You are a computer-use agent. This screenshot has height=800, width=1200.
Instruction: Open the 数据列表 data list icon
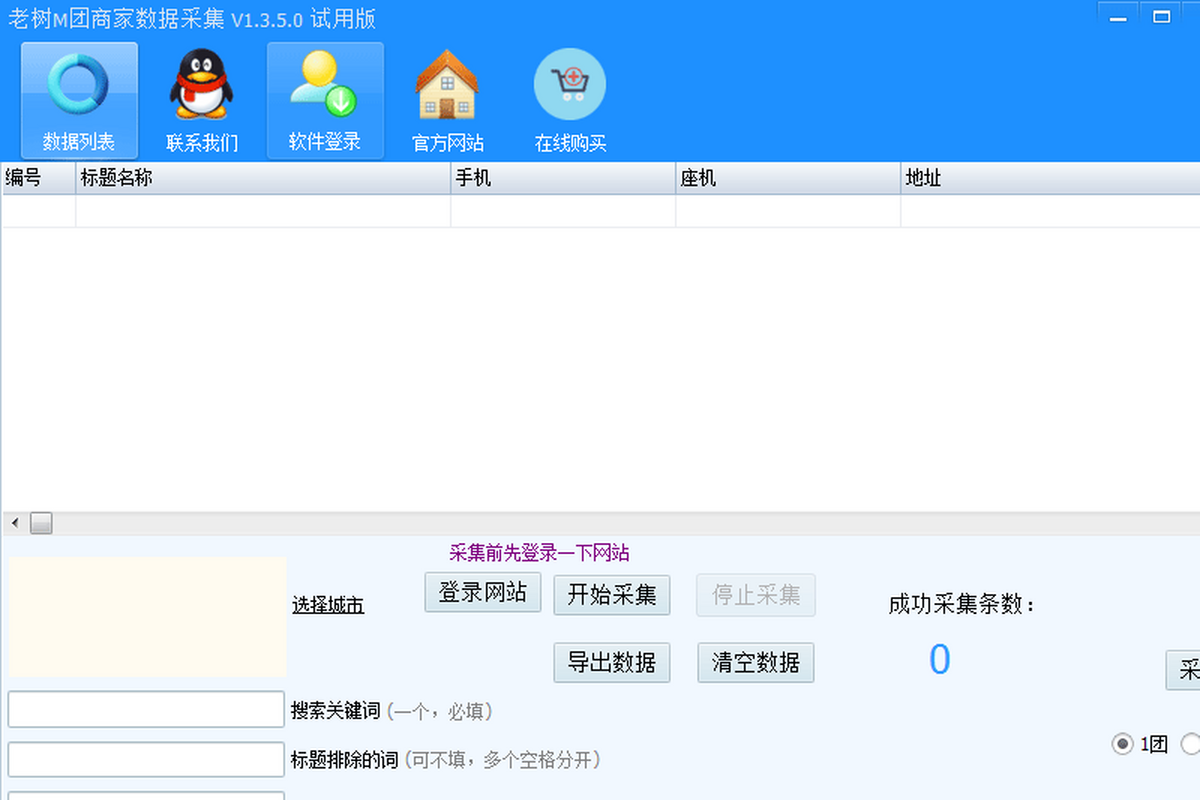[x=79, y=100]
